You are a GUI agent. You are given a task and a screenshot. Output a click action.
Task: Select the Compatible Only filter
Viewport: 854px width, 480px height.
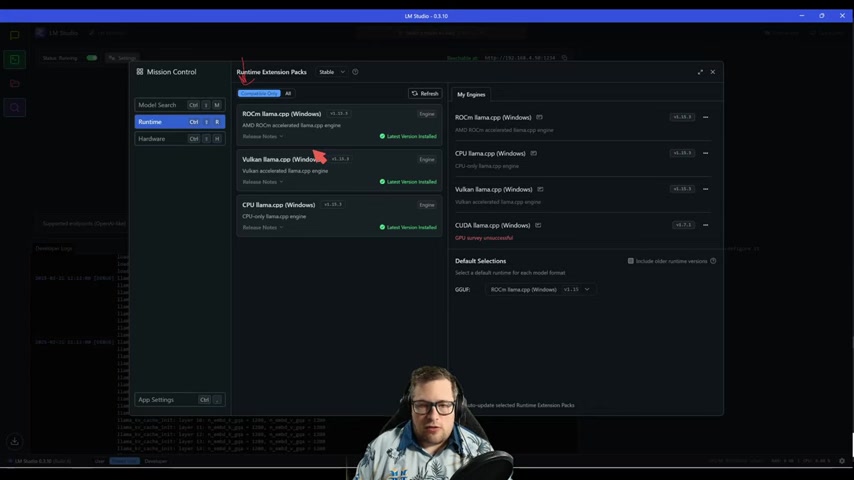coord(259,94)
